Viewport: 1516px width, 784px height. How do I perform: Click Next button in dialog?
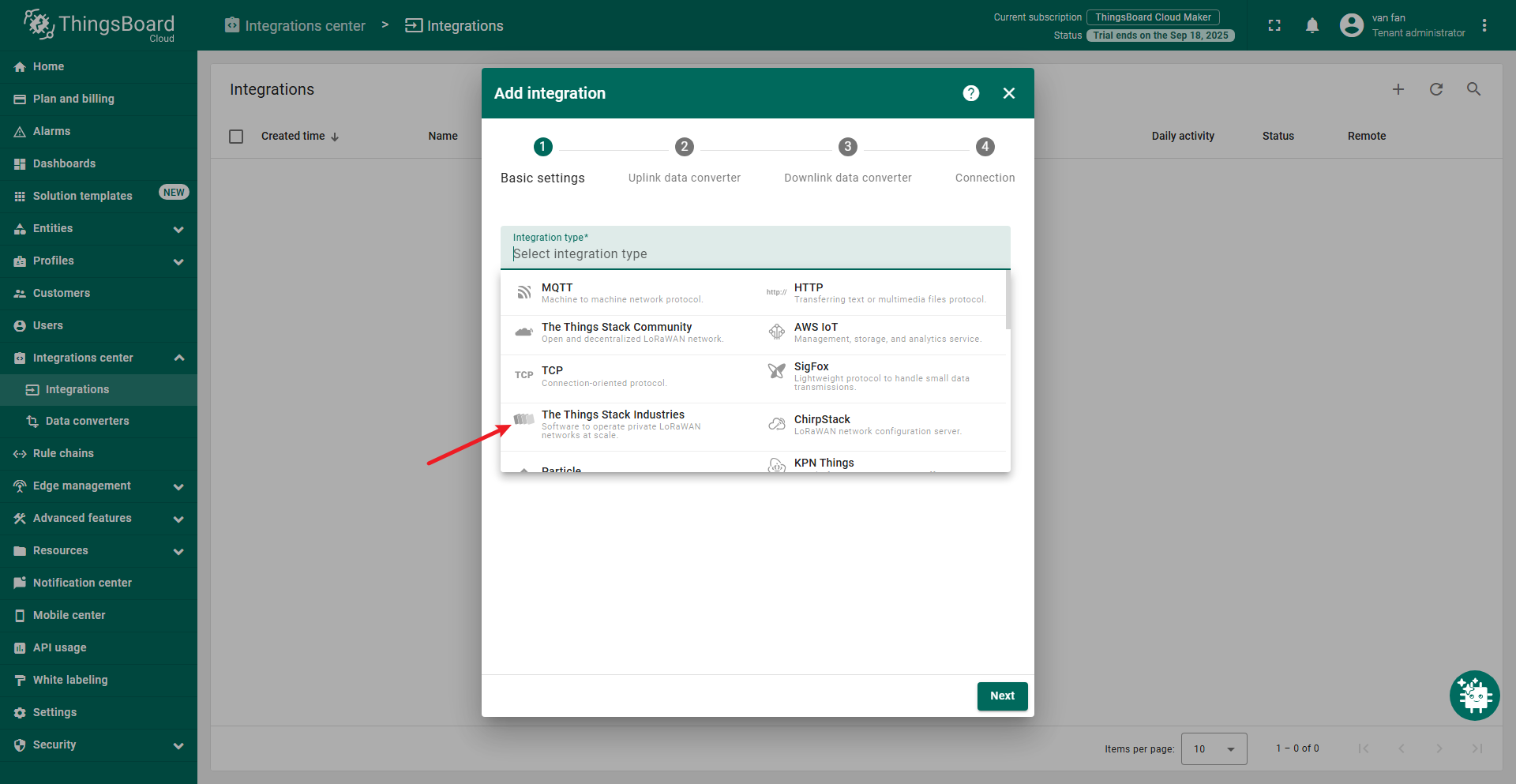pos(1002,696)
